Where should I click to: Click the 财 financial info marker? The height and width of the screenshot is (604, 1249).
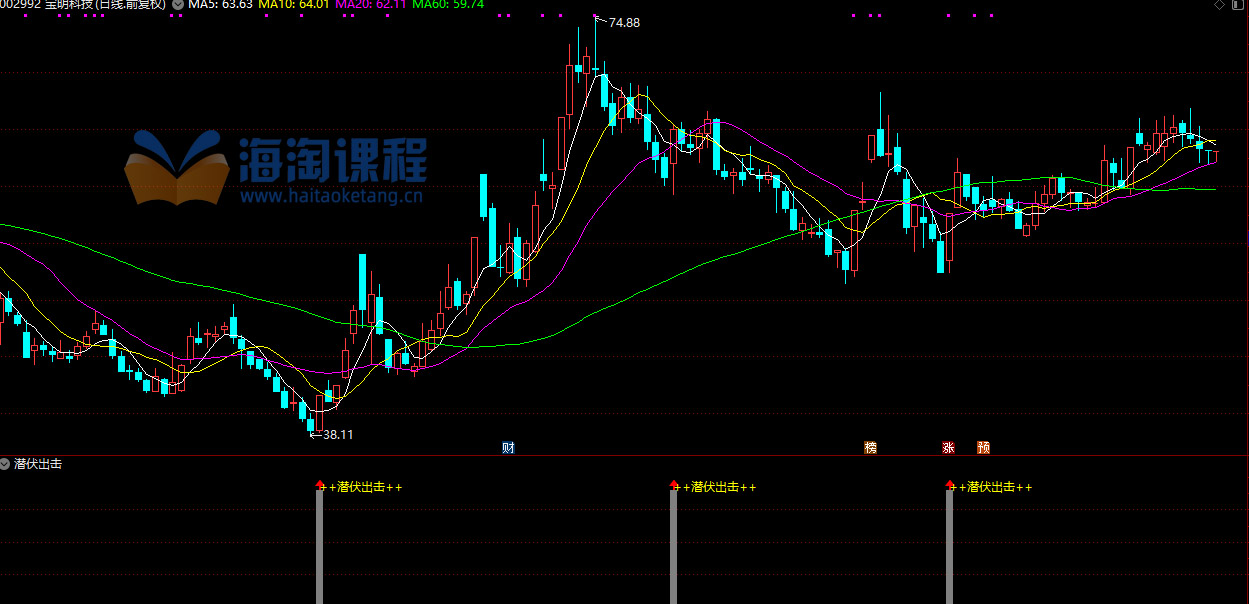(x=508, y=448)
